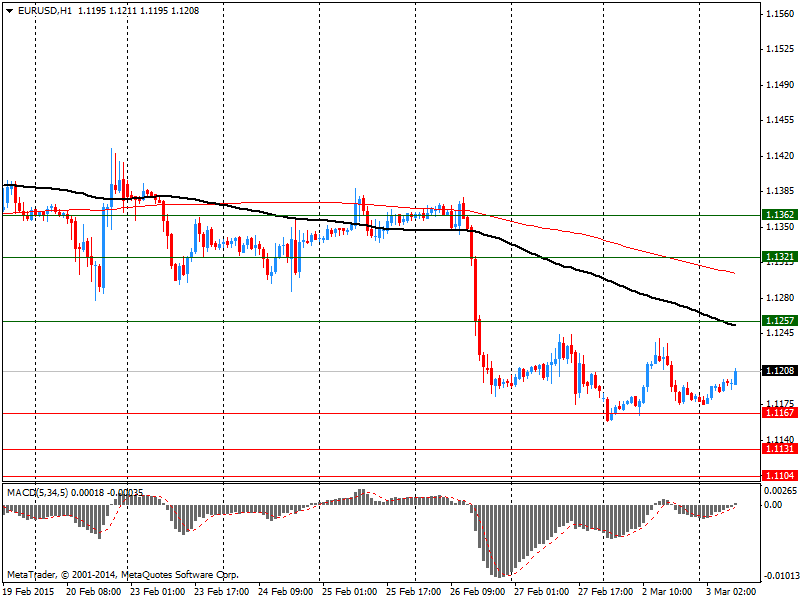Select the black moving average line's right end

[x=733, y=325]
